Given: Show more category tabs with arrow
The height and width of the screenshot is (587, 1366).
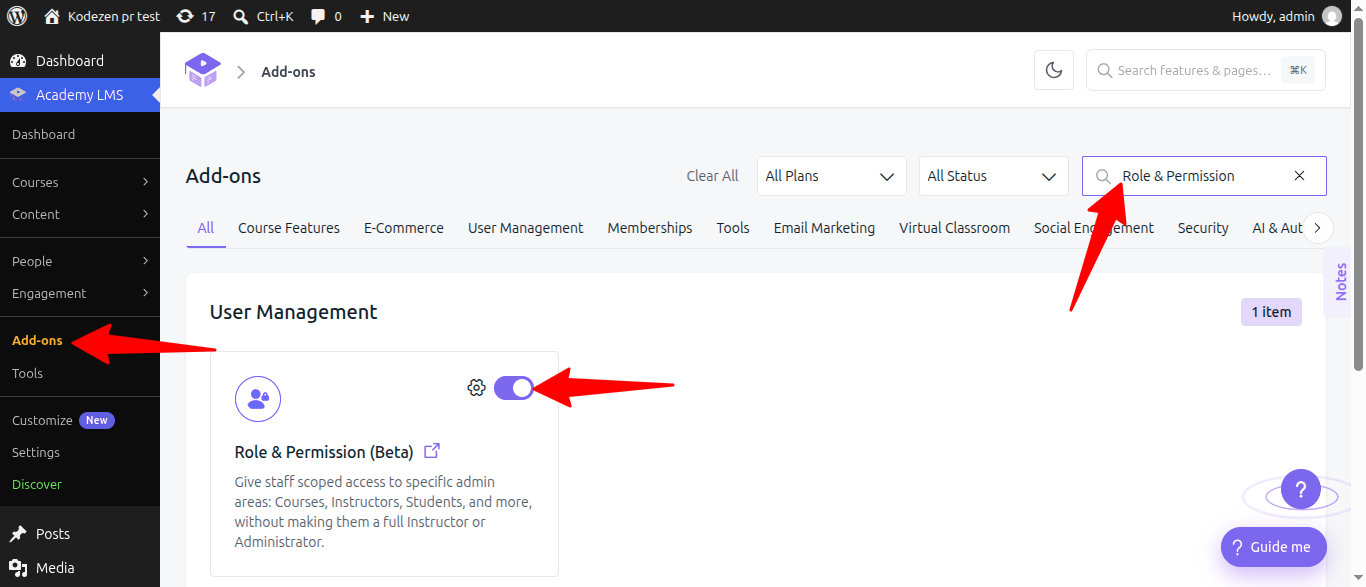Looking at the screenshot, I should (x=1317, y=228).
